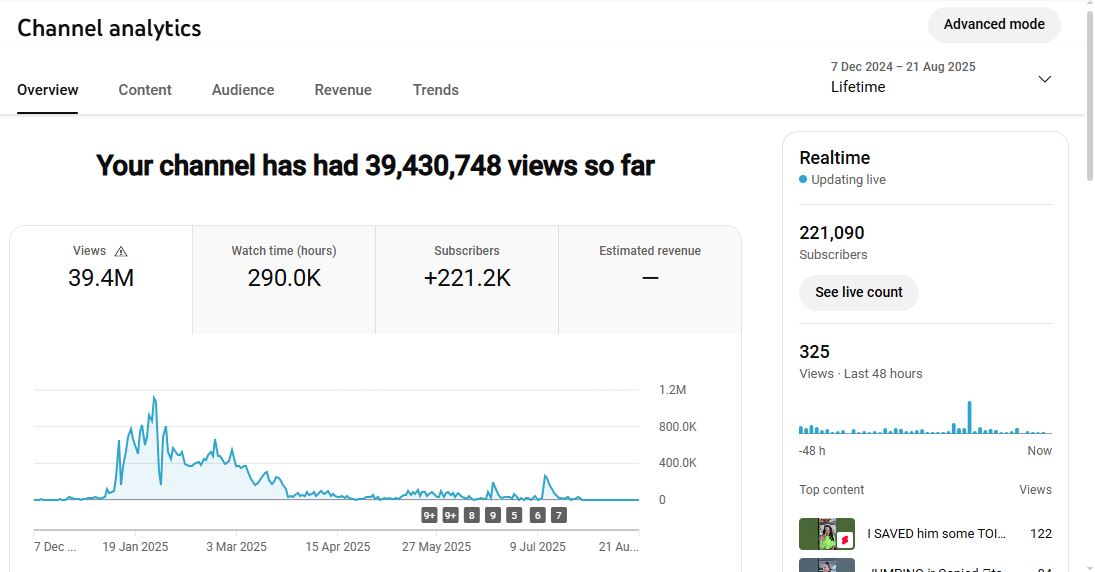Click the See live count button
The width and height of the screenshot is (1095, 572).
(858, 293)
